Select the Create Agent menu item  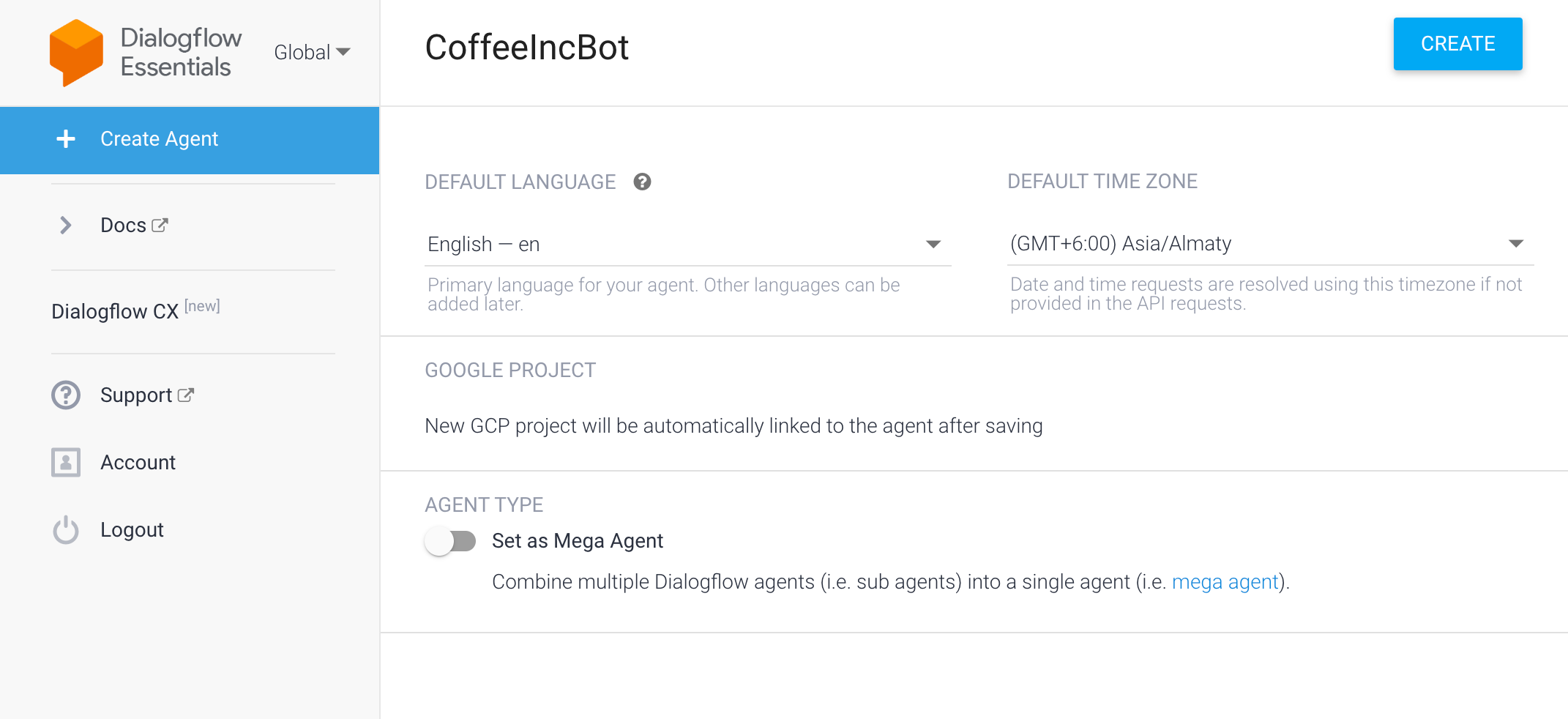point(190,140)
